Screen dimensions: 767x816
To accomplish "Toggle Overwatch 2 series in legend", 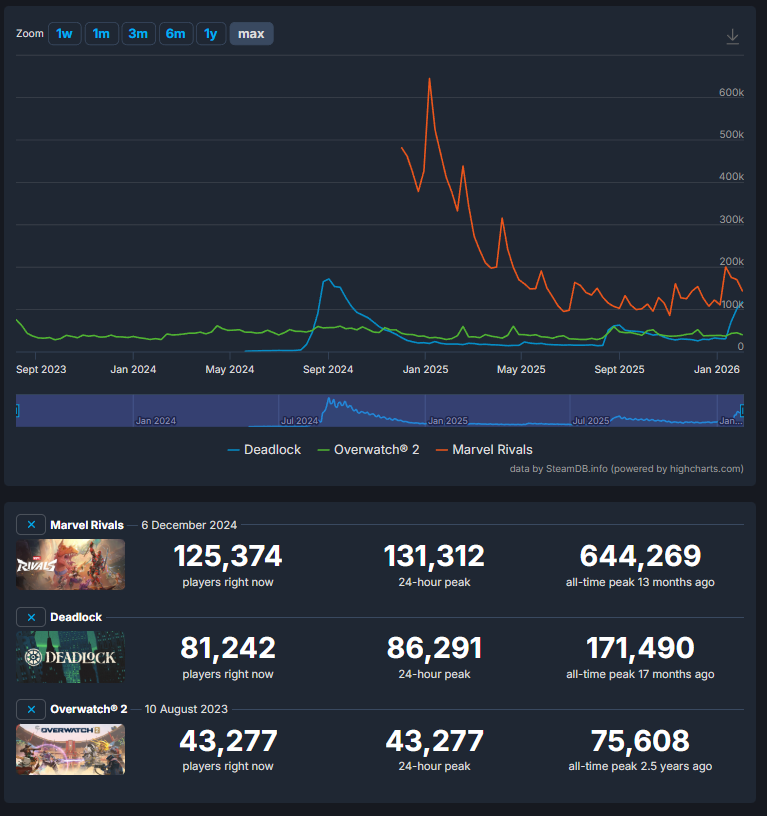I will (368, 450).
